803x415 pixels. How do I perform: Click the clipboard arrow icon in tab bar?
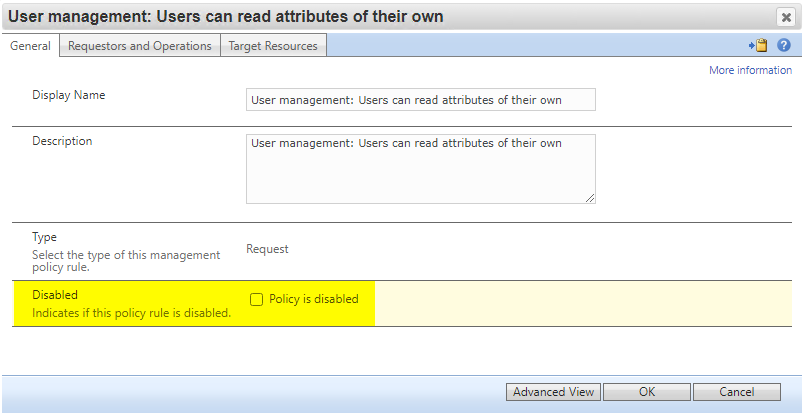pos(759,46)
